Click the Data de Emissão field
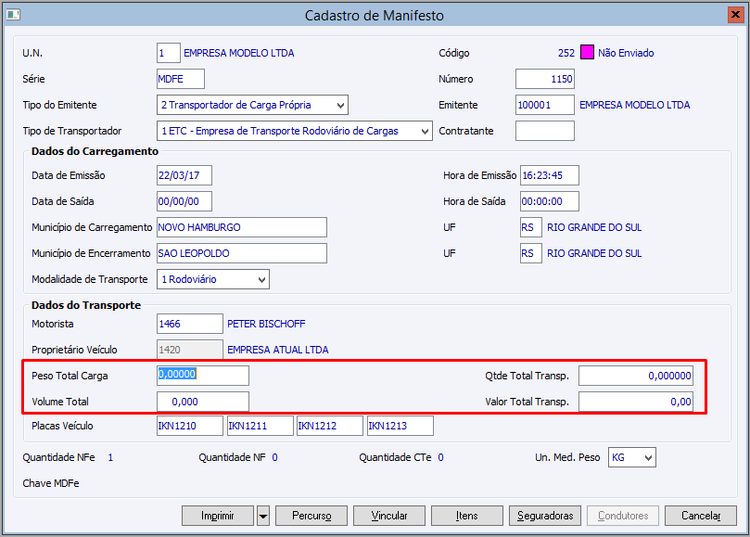The image size is (750, 537). [185, 175]
